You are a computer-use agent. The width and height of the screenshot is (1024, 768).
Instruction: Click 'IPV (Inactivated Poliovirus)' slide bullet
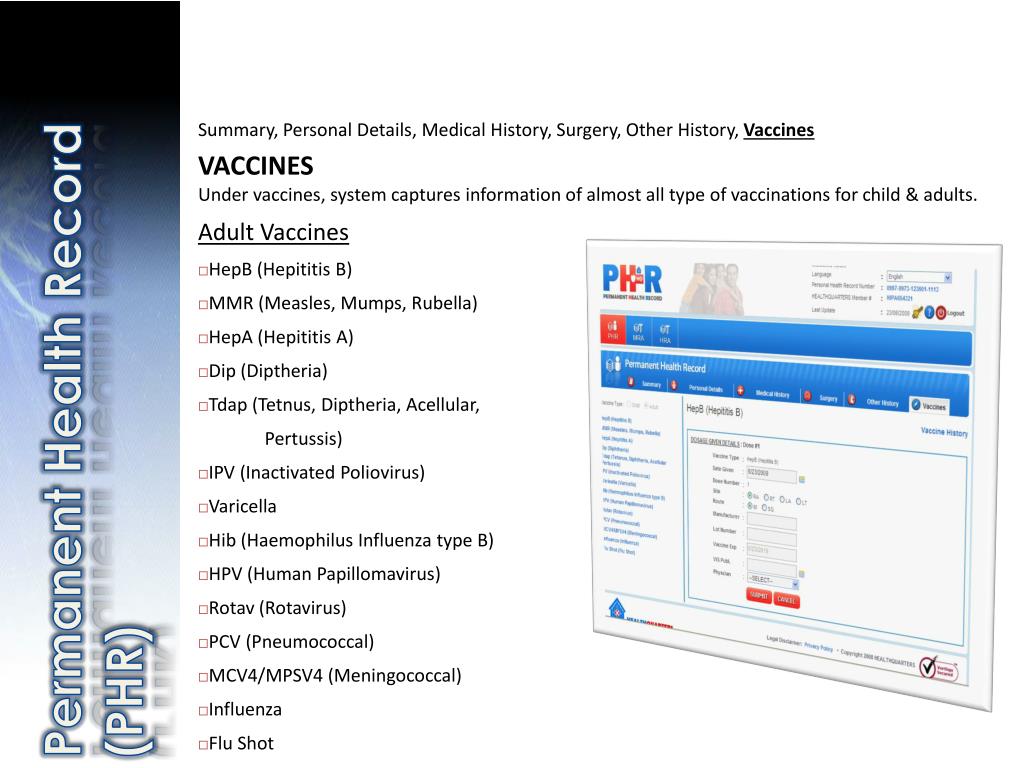point(317,472)
